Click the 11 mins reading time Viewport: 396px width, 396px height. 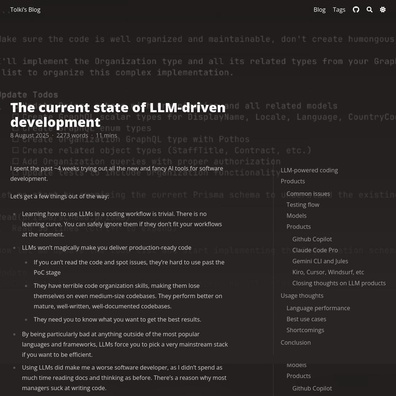click(106, 136)
